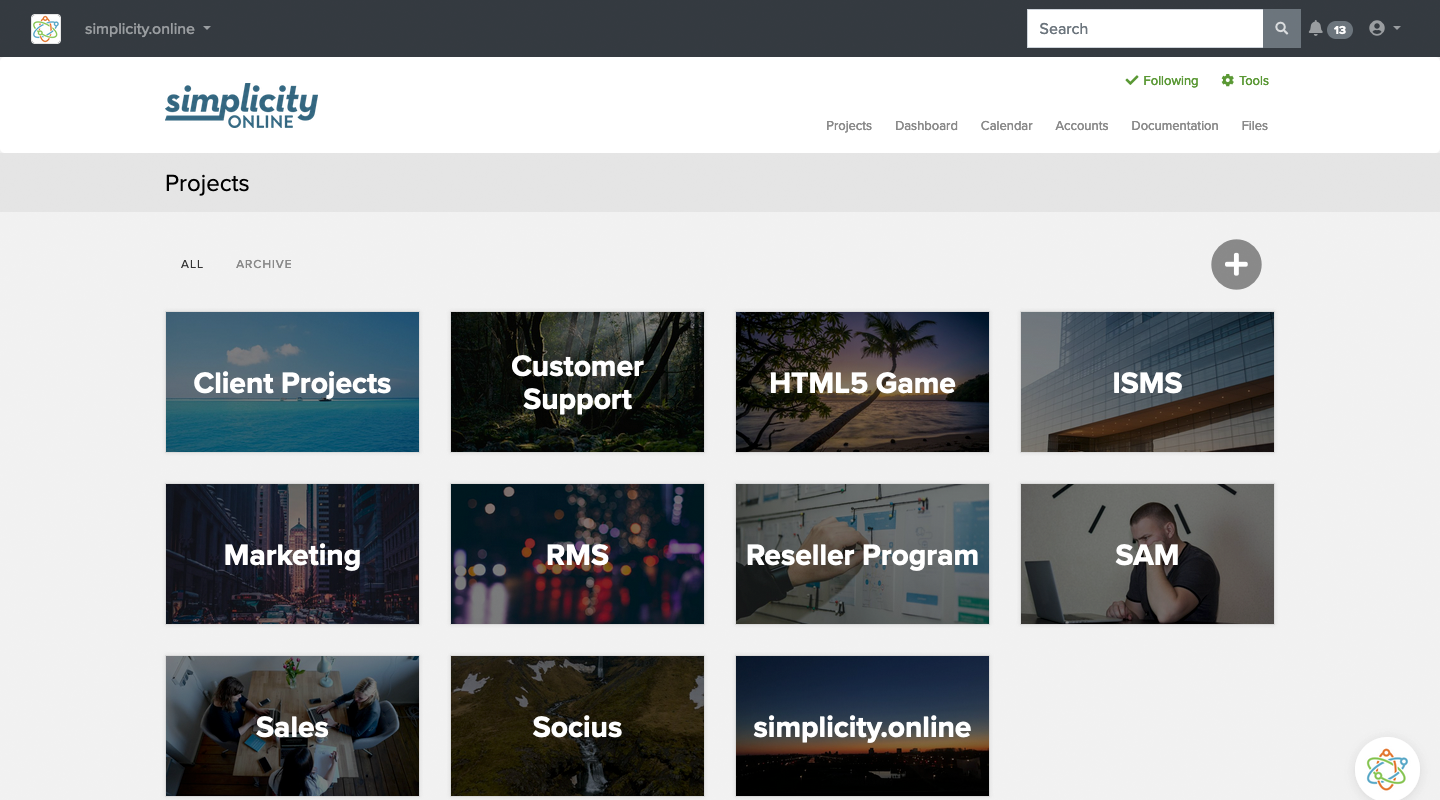Go to Projects in navigation
Viewport: 1440px width, 800px height.
849,126
